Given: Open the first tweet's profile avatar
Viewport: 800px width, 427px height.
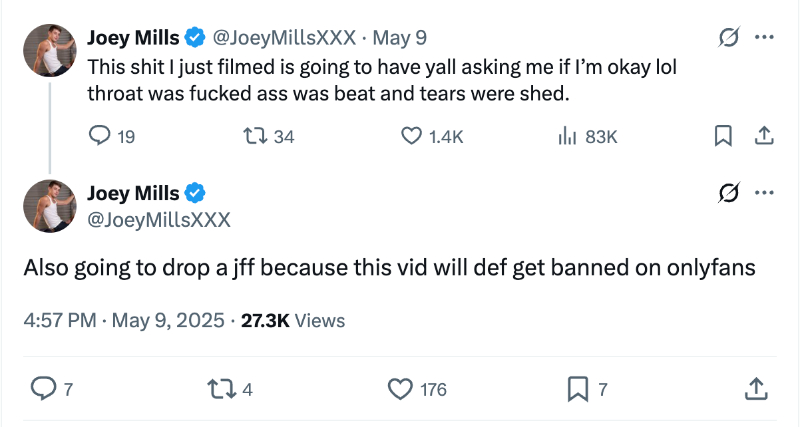Looking at the screenshot, I should 48,50.
